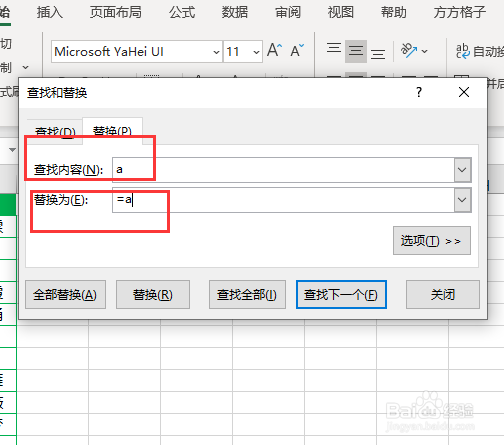
Task: Expand the name box dropdown arrow
Action: pos(12,150)
